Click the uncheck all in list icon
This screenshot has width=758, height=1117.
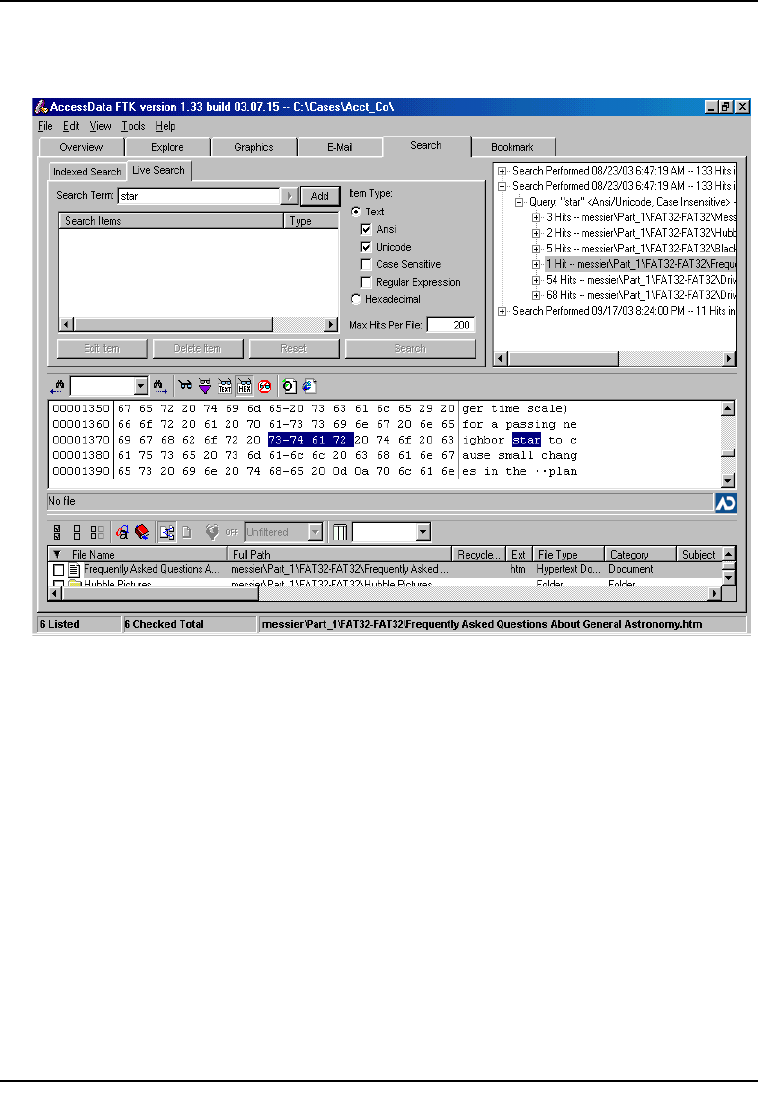(97, 532)
